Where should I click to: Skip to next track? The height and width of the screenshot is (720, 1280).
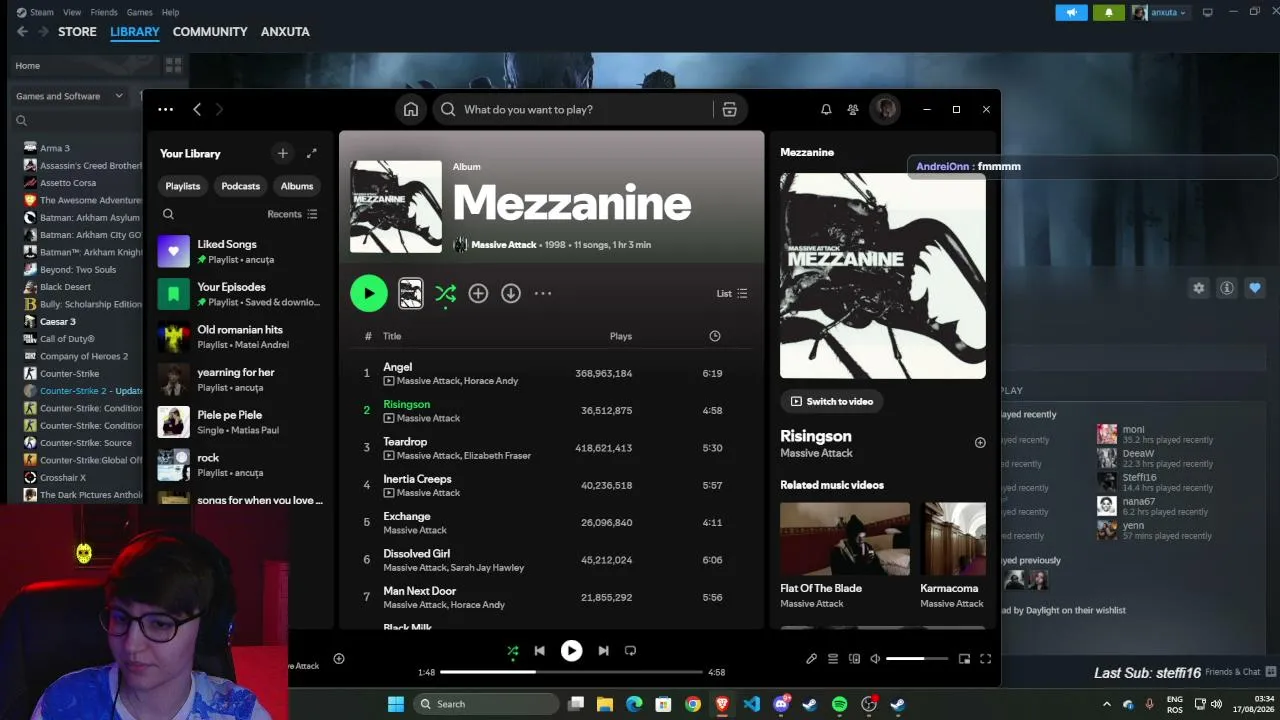[603, 651]
